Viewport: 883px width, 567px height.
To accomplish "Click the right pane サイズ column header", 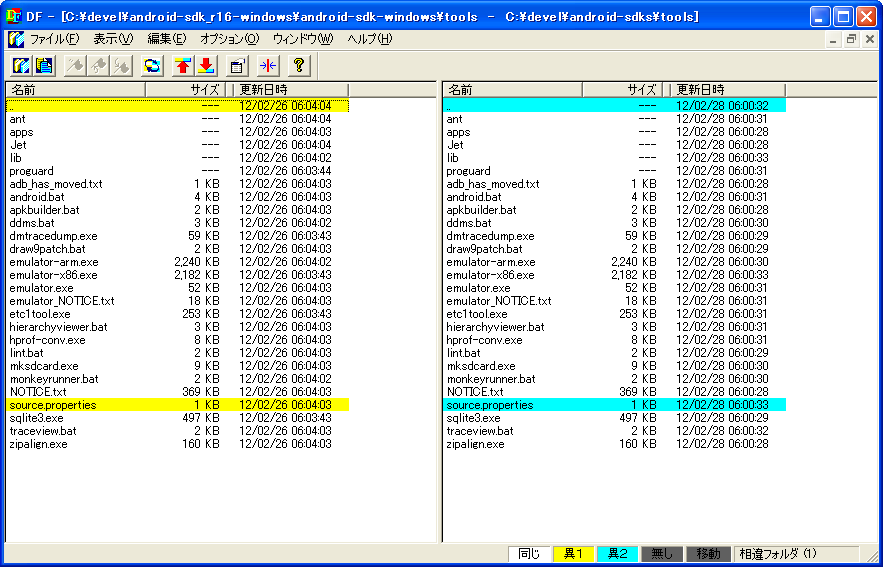I will [622, 90].
